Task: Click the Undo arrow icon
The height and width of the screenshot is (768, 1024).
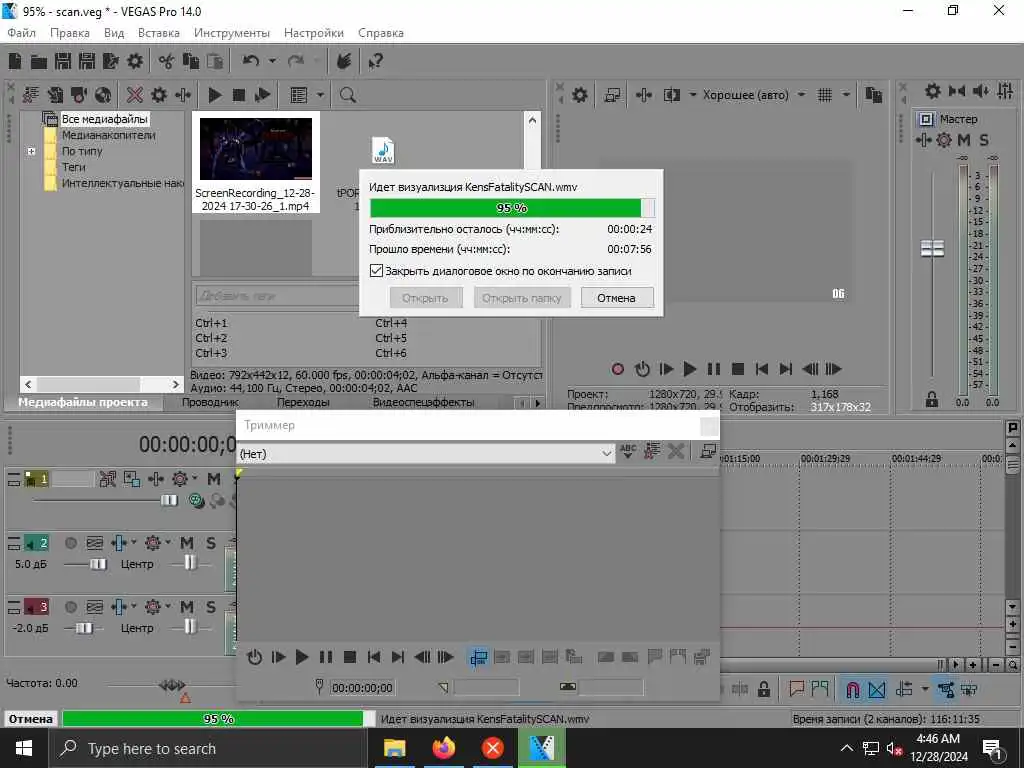Action: (251, 61)
